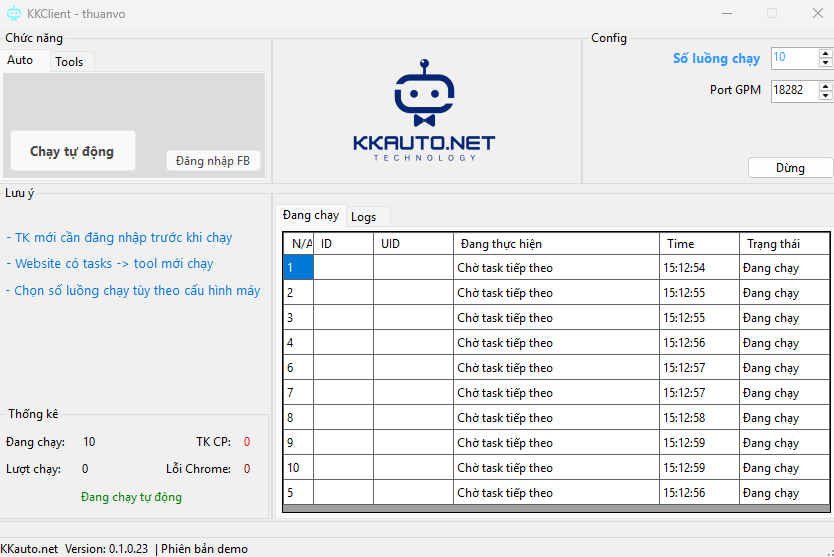The image size is (834, 557).
Task: Click the Số luồng chạy input field
Action: tap(795, 58)
